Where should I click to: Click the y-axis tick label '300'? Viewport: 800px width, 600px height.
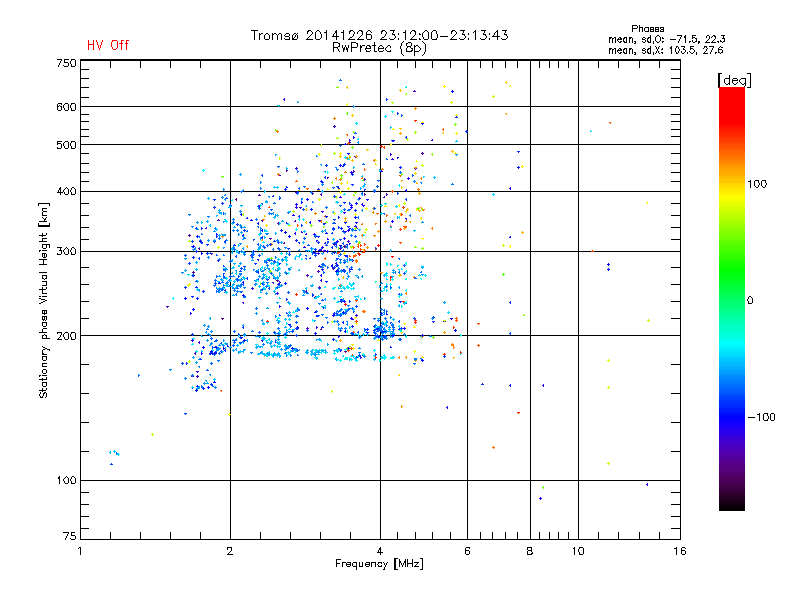[x=66, y=252]
